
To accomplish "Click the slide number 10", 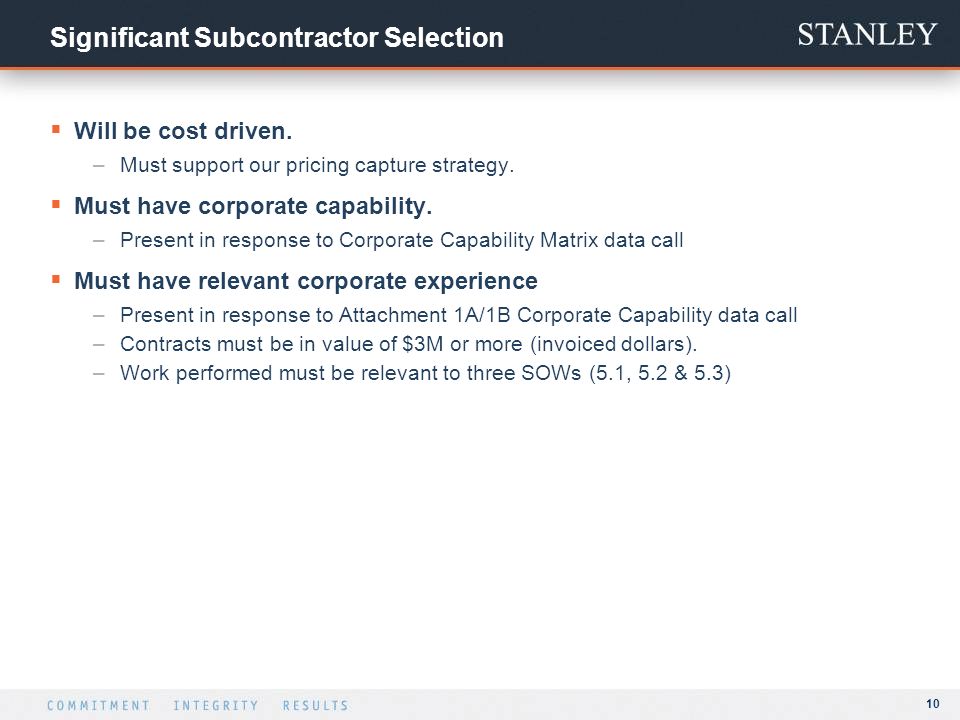I will click(x=932, y=704).
